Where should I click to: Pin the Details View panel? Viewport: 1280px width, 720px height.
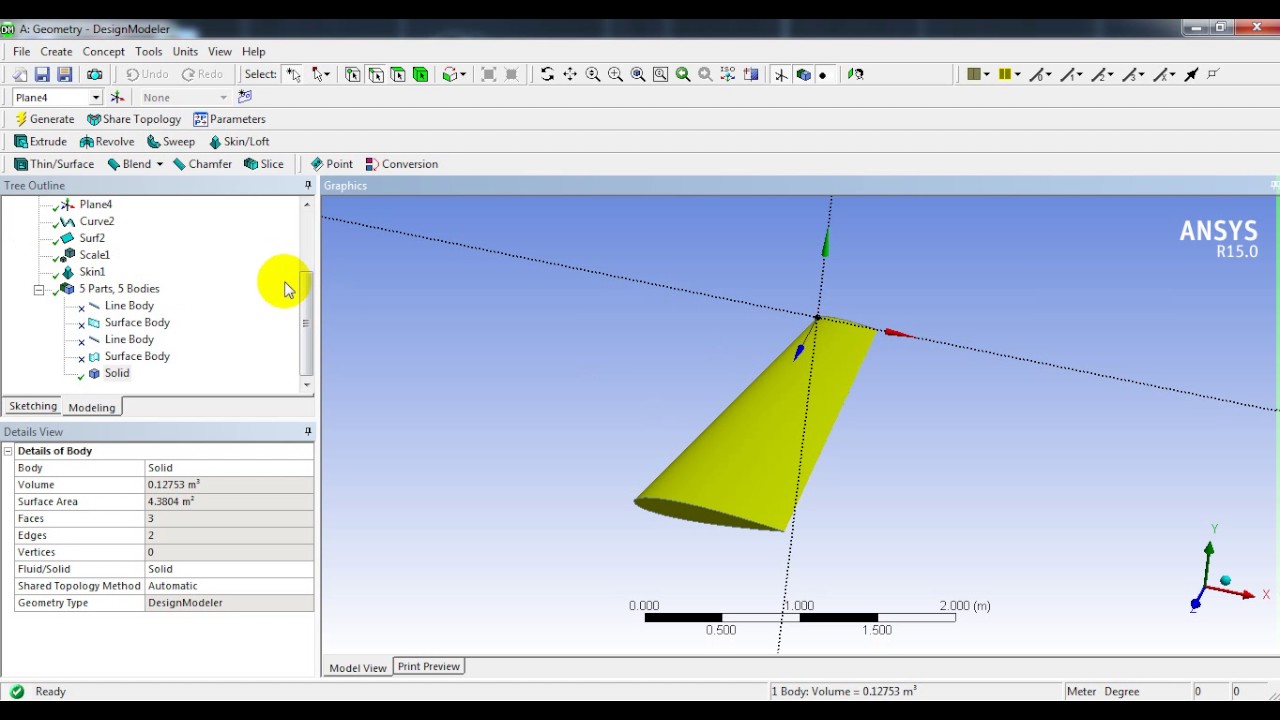[x=308, y=432]
